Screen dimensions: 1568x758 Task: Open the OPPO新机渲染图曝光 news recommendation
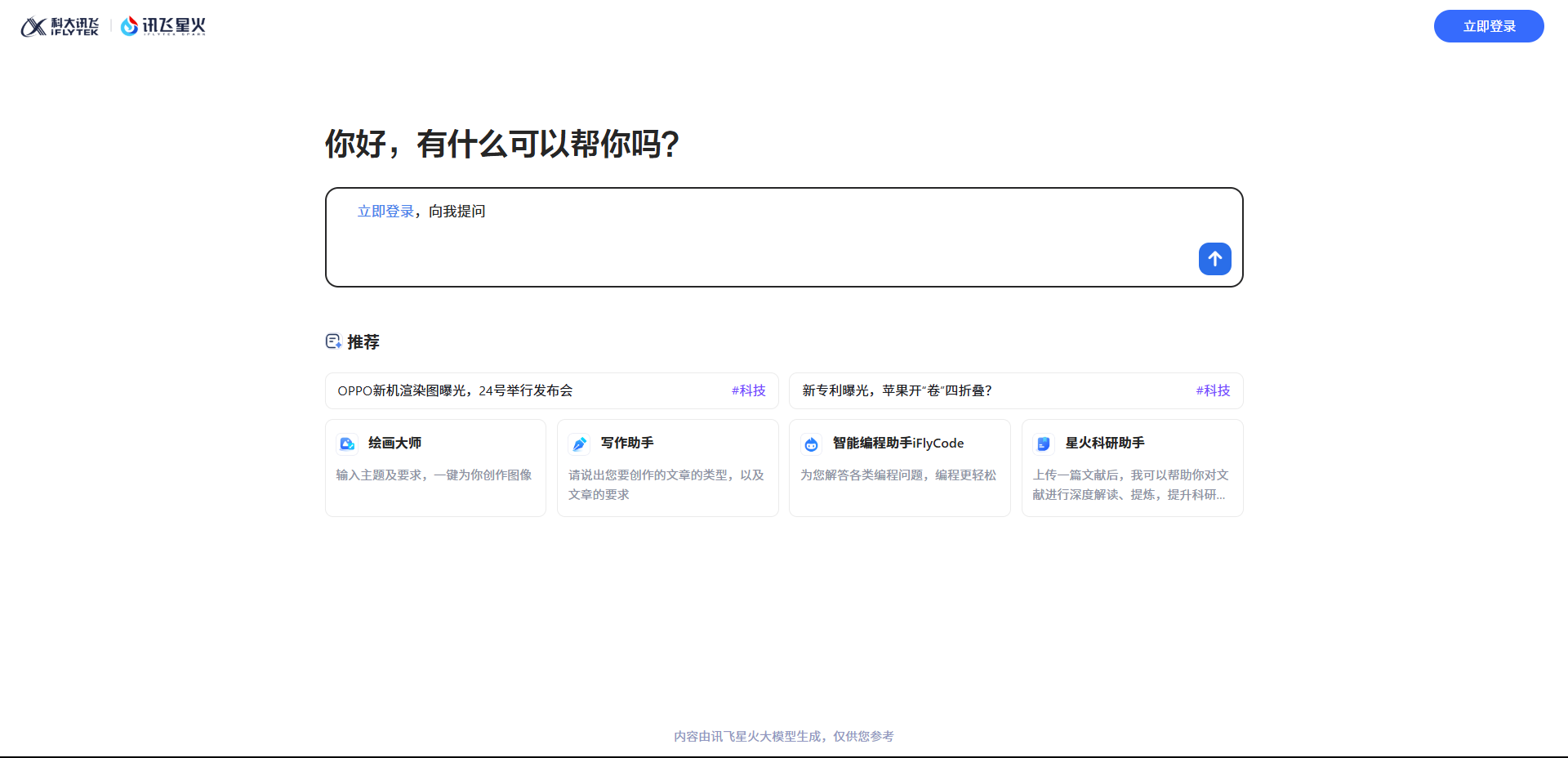coord(455,390)
